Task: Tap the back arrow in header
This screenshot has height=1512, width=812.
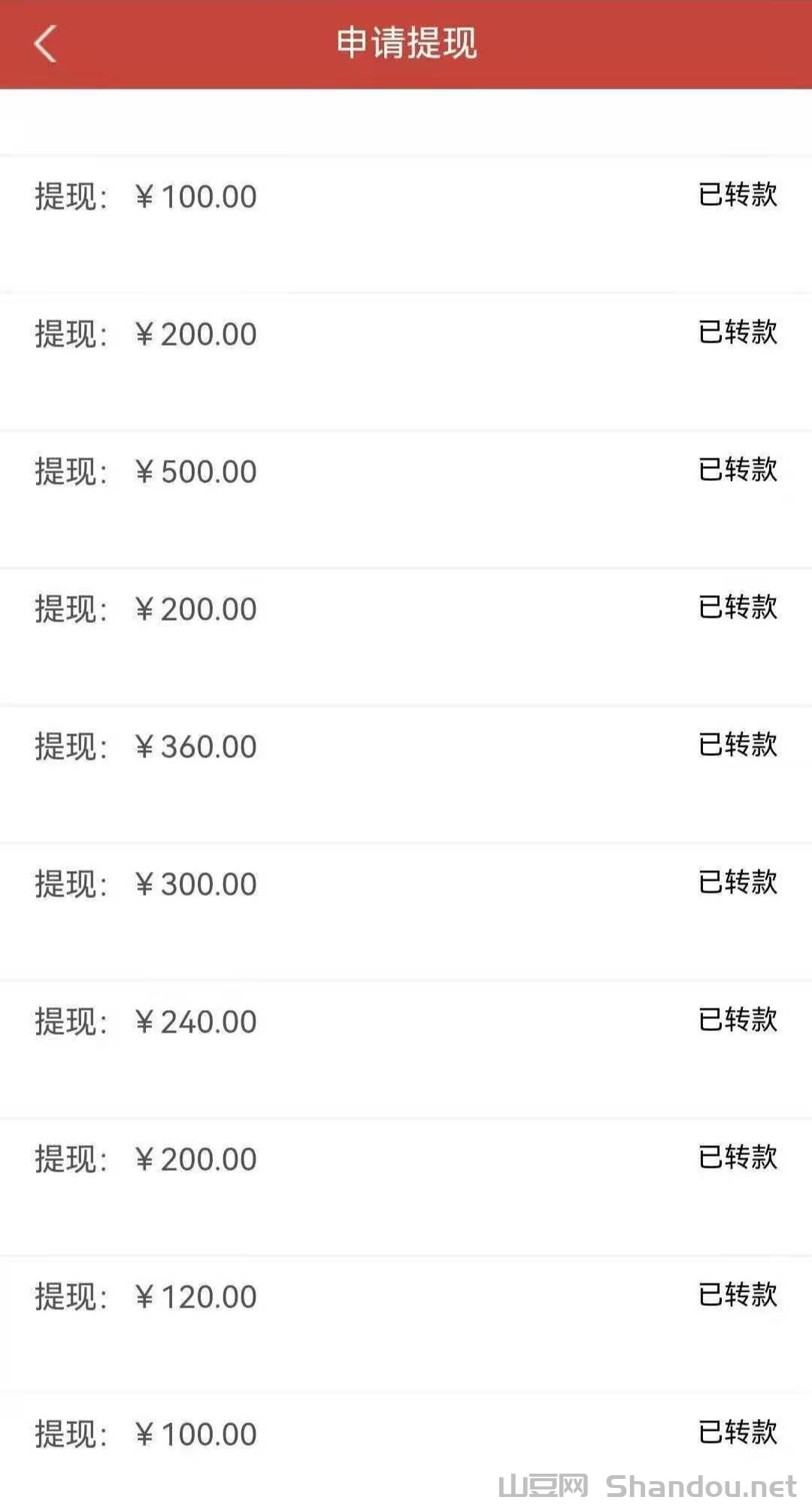Action: (x=46, y=44)
